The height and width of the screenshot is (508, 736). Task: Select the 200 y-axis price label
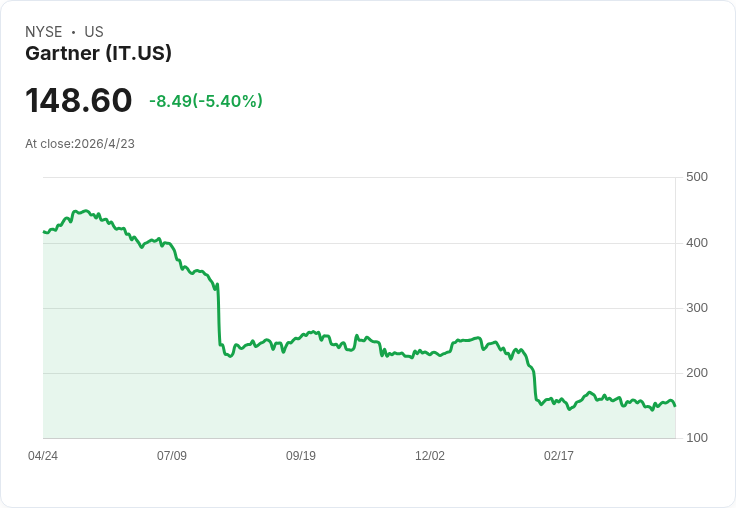697,373
